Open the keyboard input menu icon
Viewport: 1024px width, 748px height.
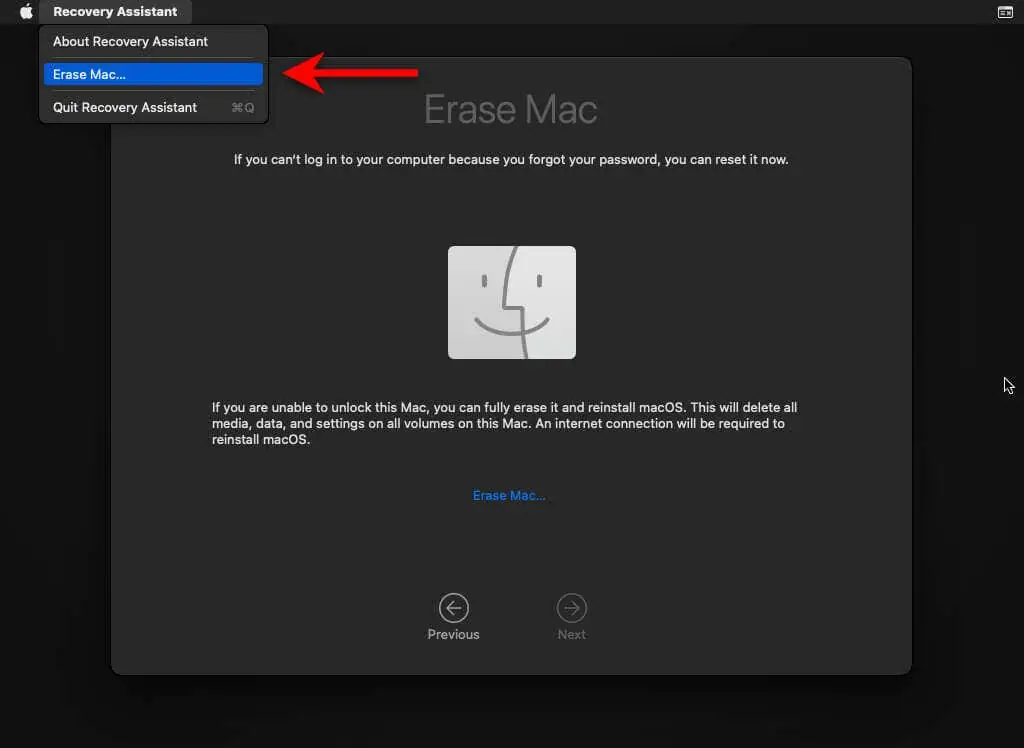pos(1005,12)
